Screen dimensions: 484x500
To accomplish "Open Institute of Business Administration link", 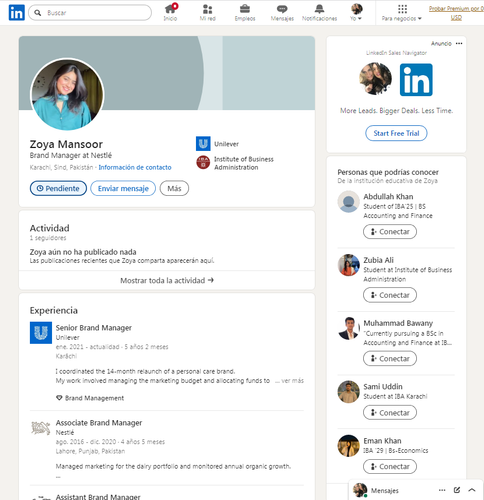I will pyautogui.click(x=244, y=163).
